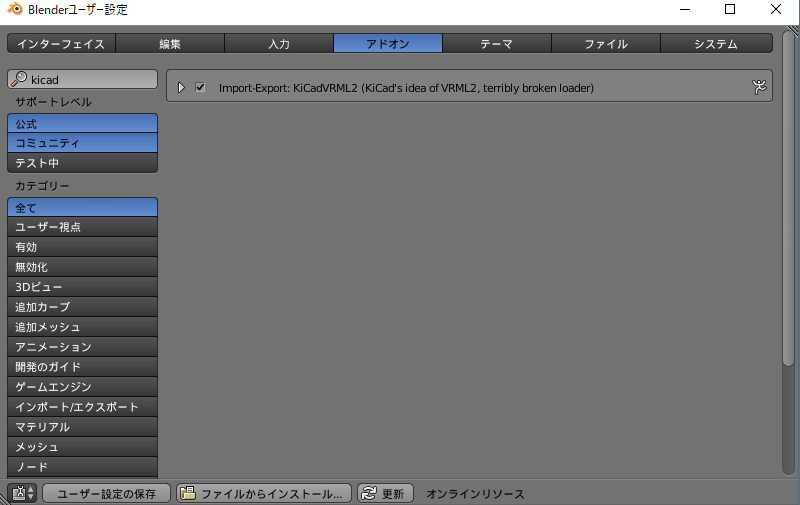Select the メッシュ category
The width and height of the screenshot is (800, 505).
click(82, 447)
